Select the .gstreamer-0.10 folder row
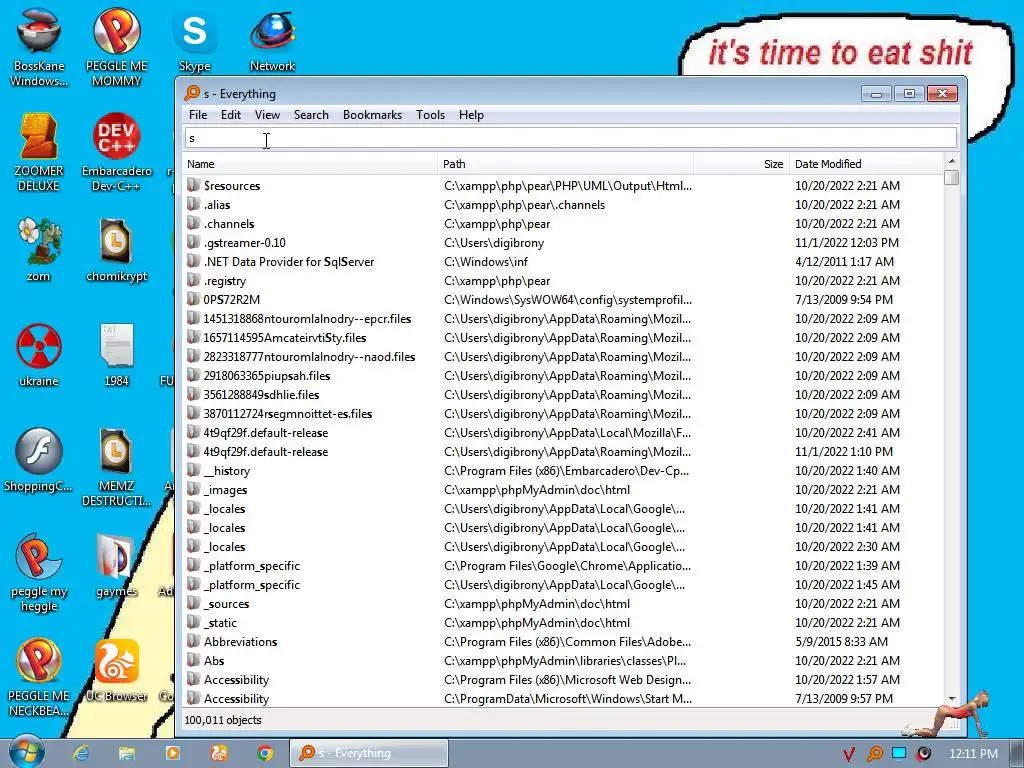 (563, 242)
